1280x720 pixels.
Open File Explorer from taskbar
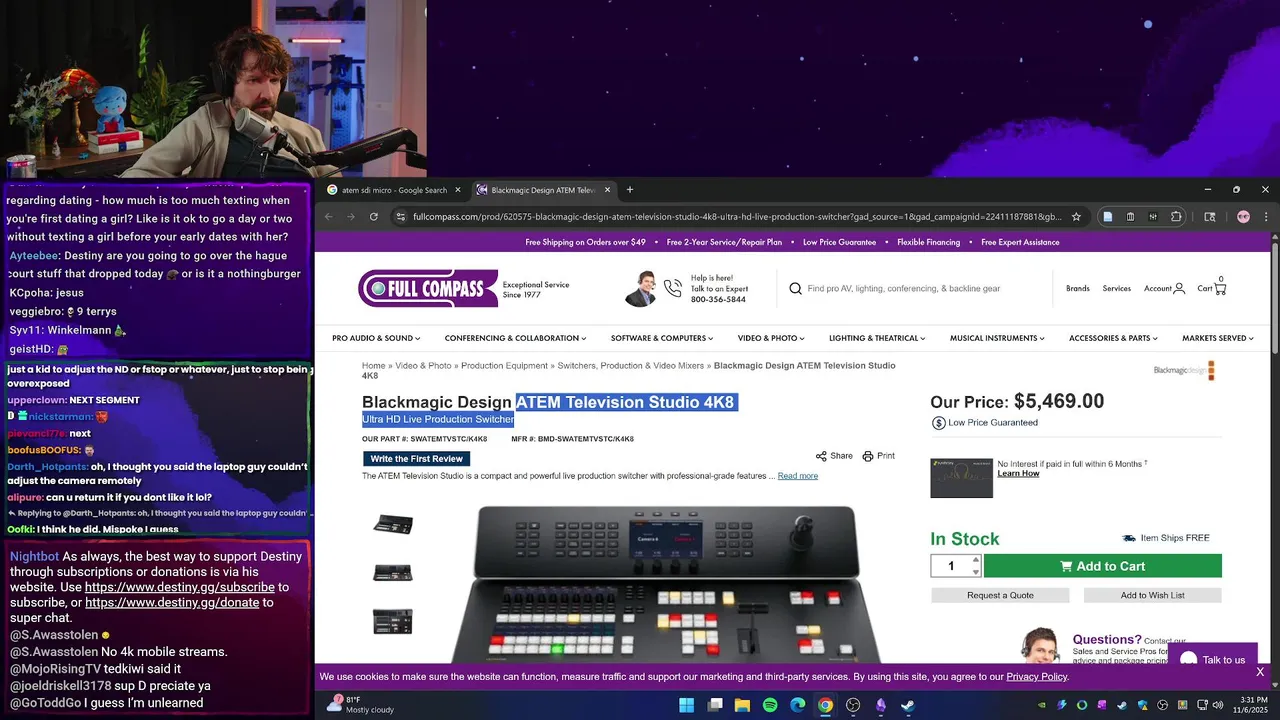click(742, 705)
